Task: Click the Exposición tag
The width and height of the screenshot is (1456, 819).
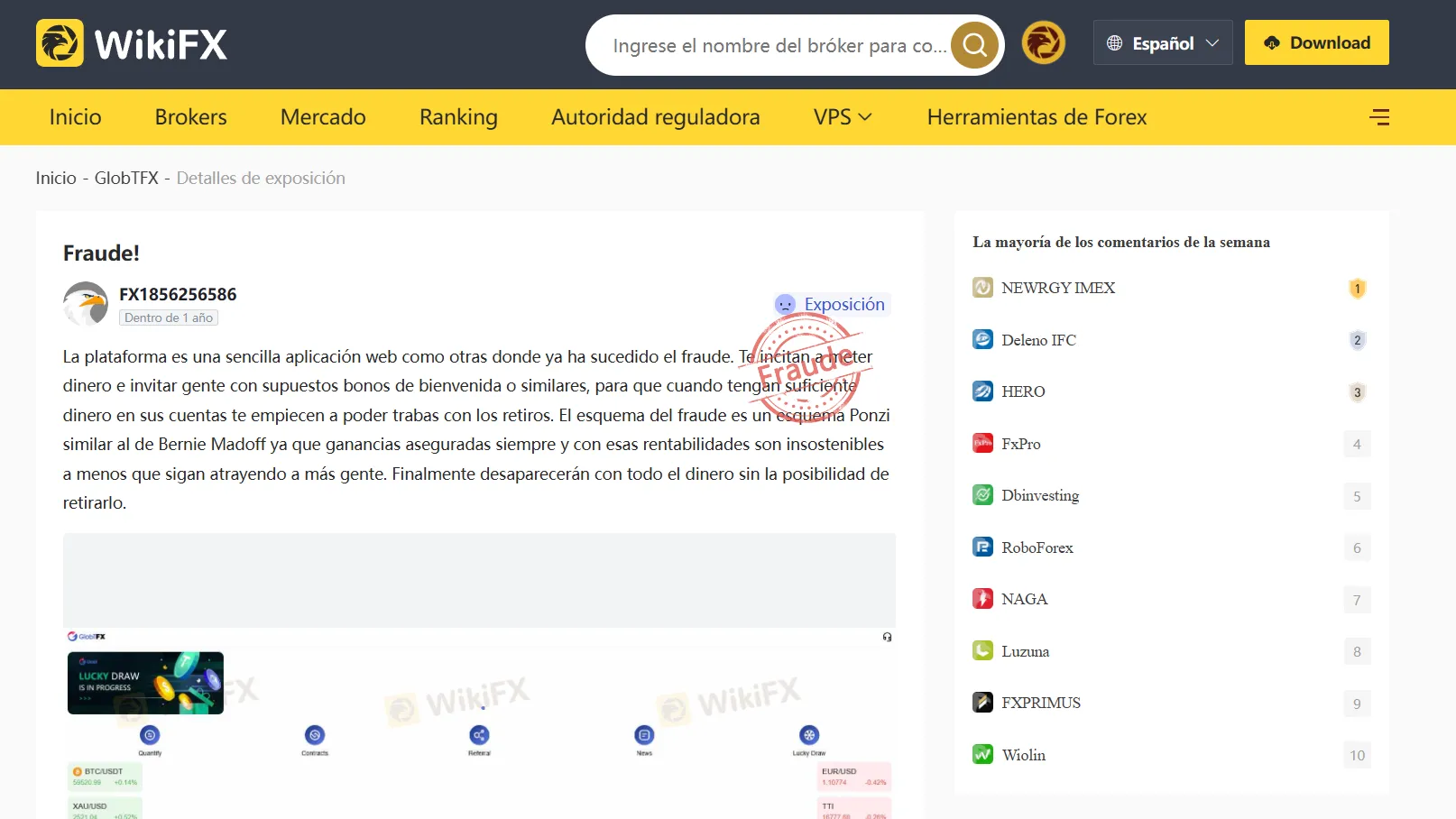Action: click(832, 305)
